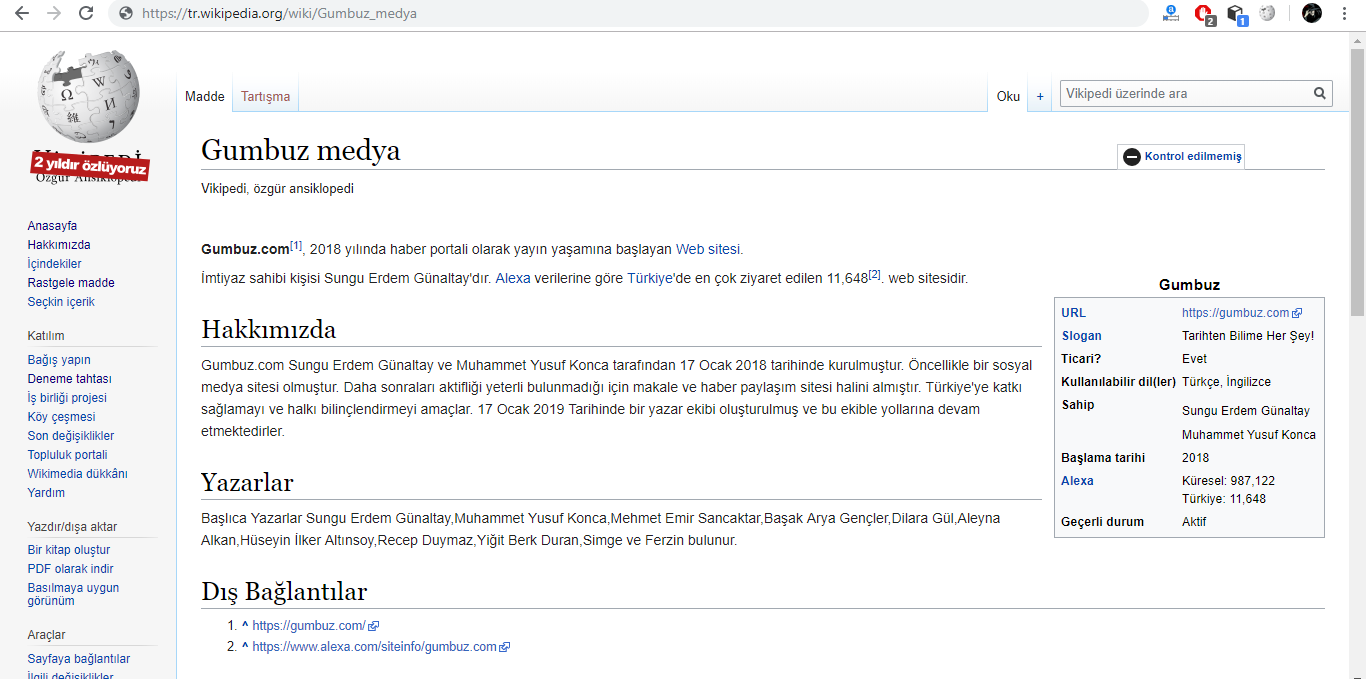The width and height of the screenshot is (1366, 679).
Task: Open Son değişiklikler sidebar link
Action: pos(71,436)
